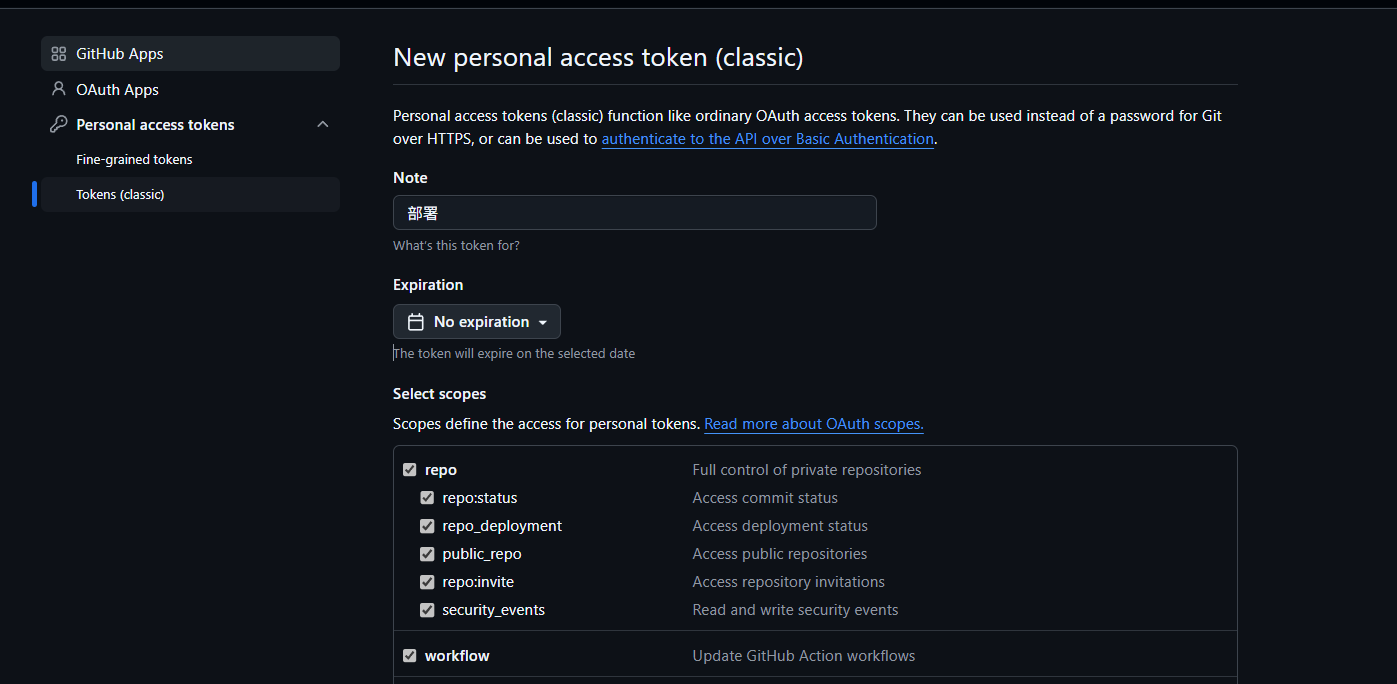This screenshot has height=684, width=1397.
Task: Open Fine-grained tokens in sidebar
Action: click(134, 160)
